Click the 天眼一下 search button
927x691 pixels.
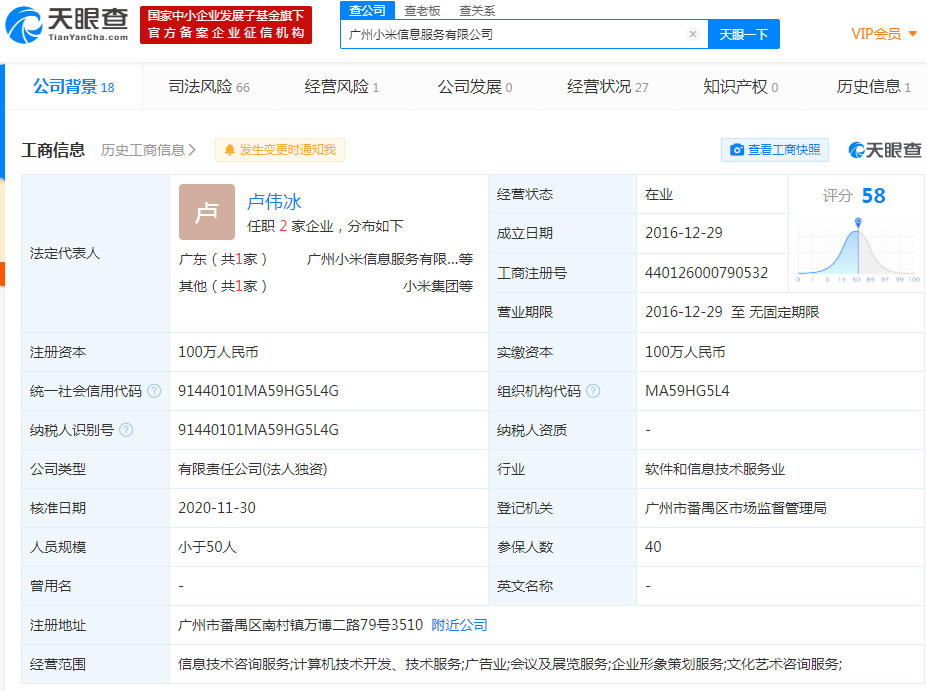tap(744, 34)
